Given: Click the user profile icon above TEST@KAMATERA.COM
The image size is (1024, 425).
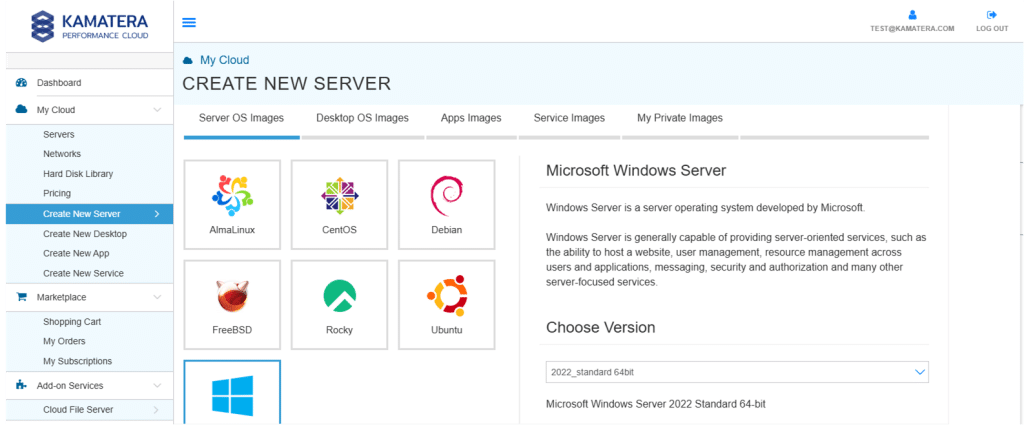Looking at the screenshot, I should [912, 14].
